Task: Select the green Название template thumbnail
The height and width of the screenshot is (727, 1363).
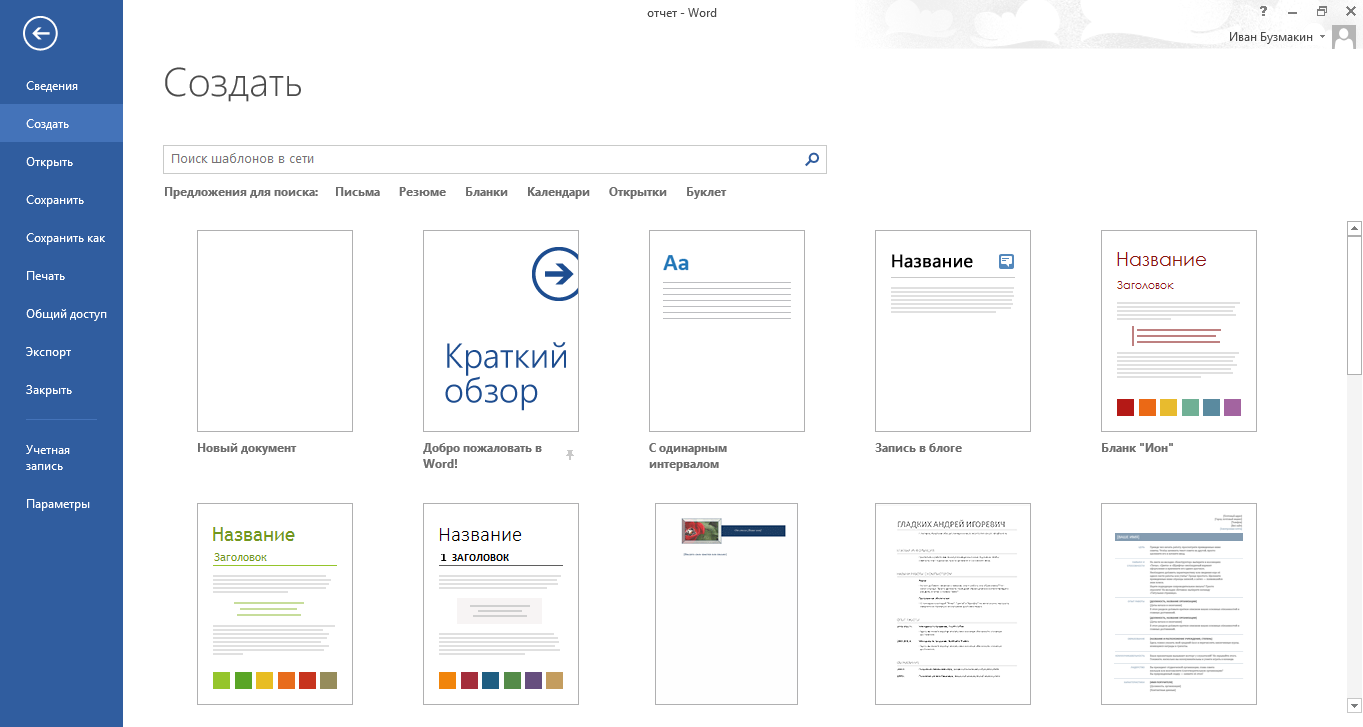Action: pyautogui.click(x=275, y=604)
